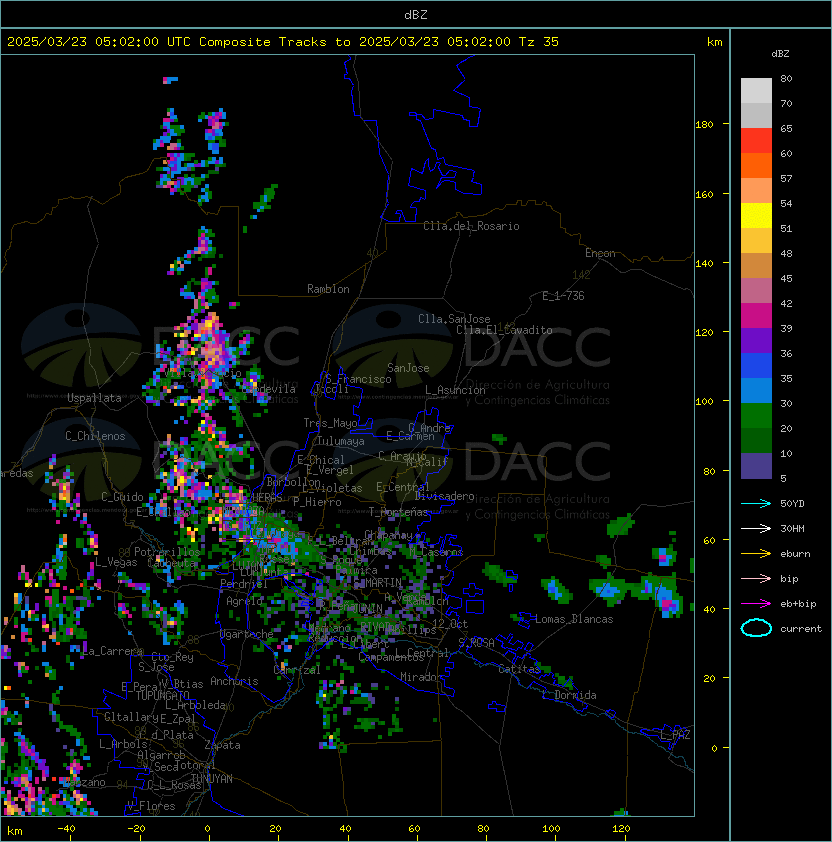Click the cyan 50YD arrow in legend
The image size is (832, 842).
[x=756, y=504]
